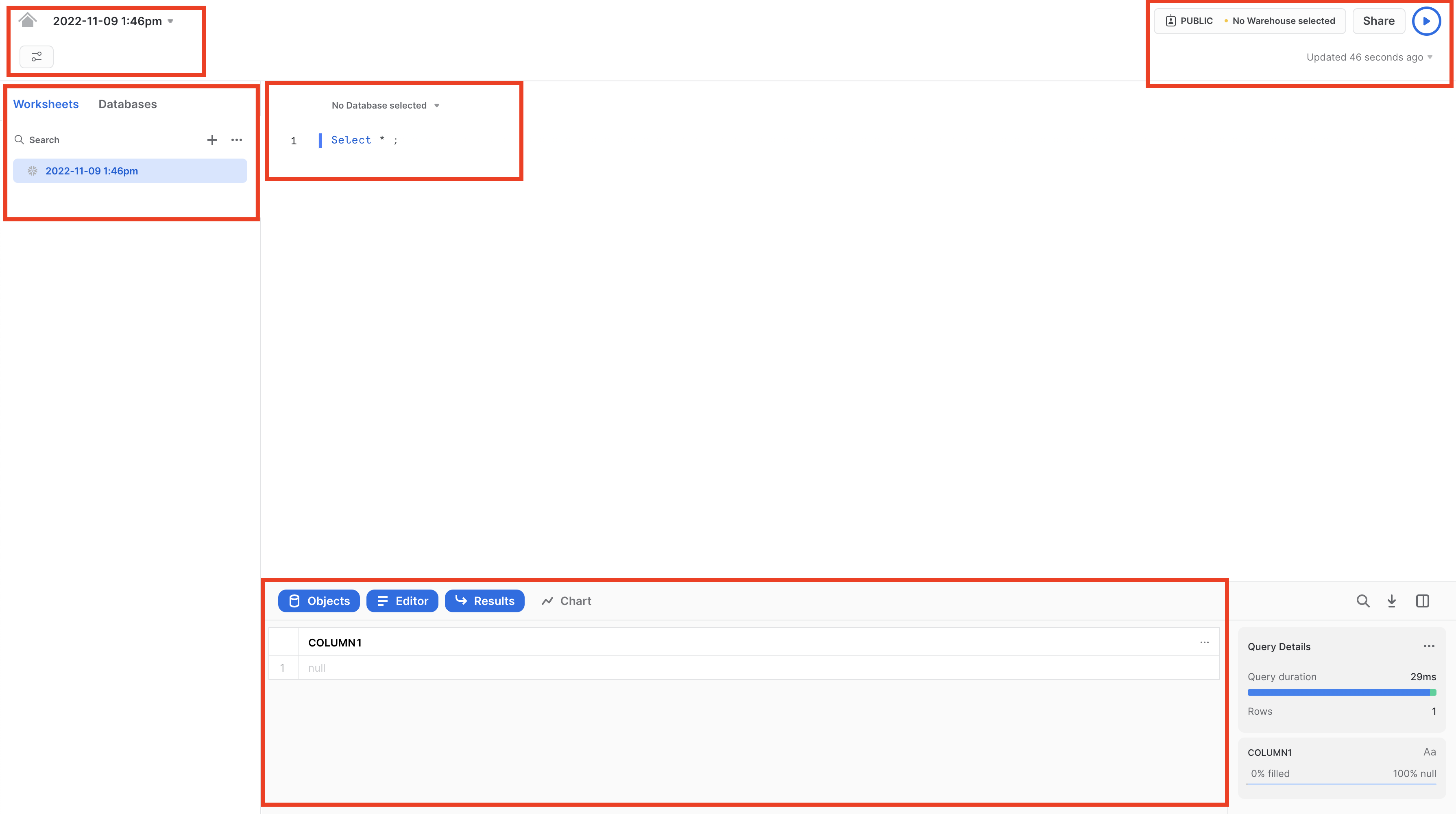This screenshot has height=814, width=1456.
Task: Open Query Details ellipsis menu
Action: 1428,646
